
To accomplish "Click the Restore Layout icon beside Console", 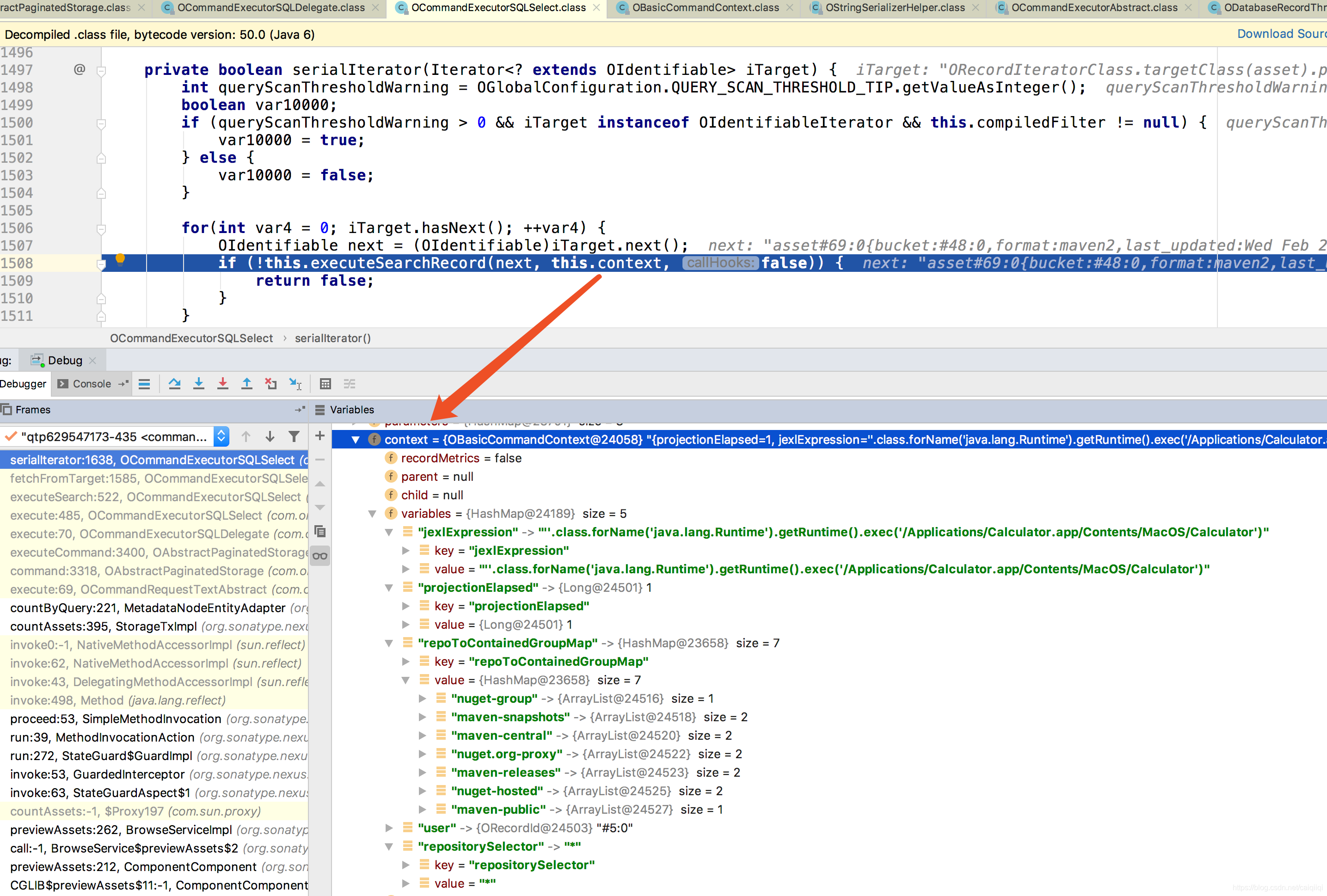I will coord(123,384).
